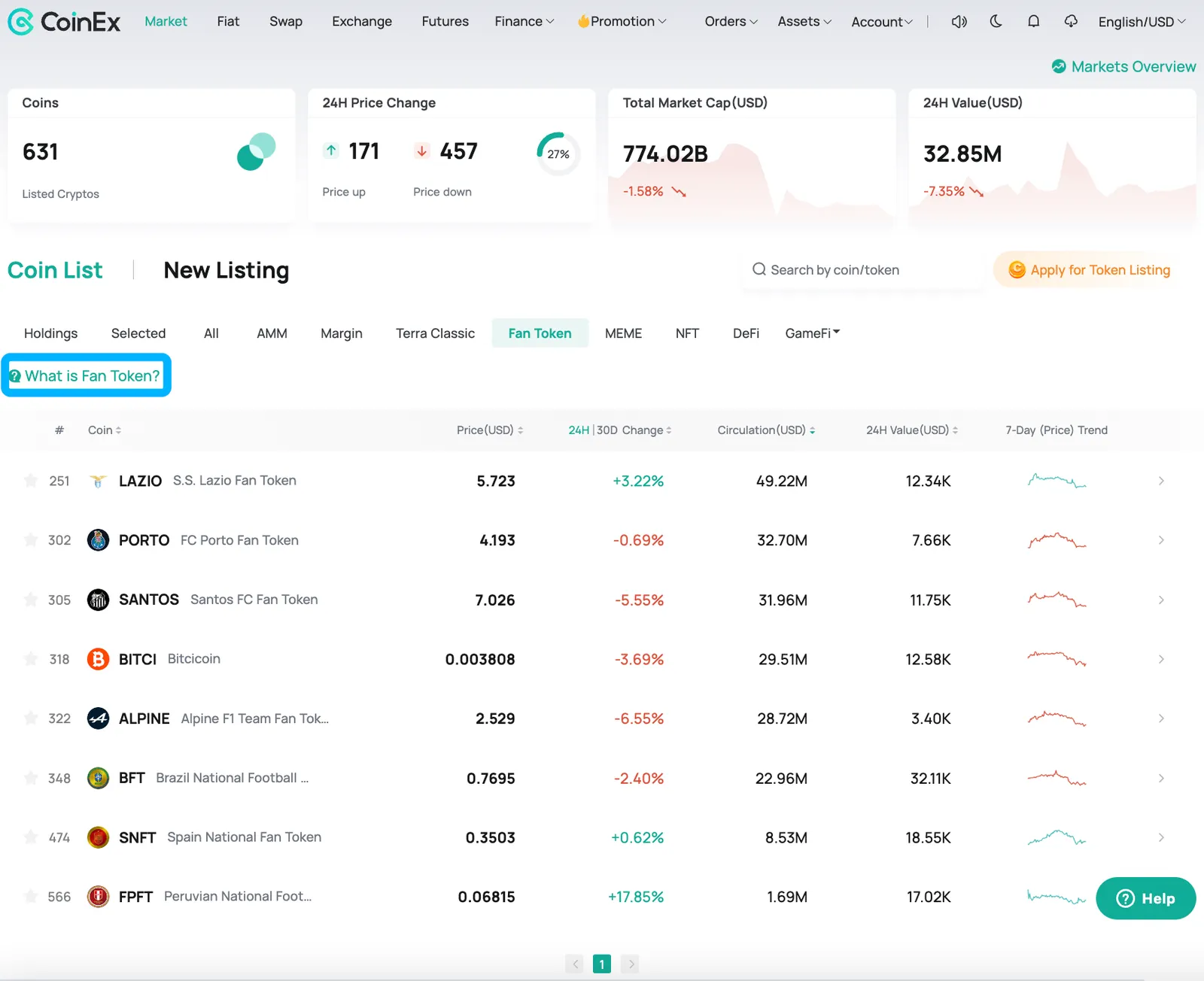Open the notifications bell icon
This screenshot has height=981, width=1204.
[x=1034, y=22]
